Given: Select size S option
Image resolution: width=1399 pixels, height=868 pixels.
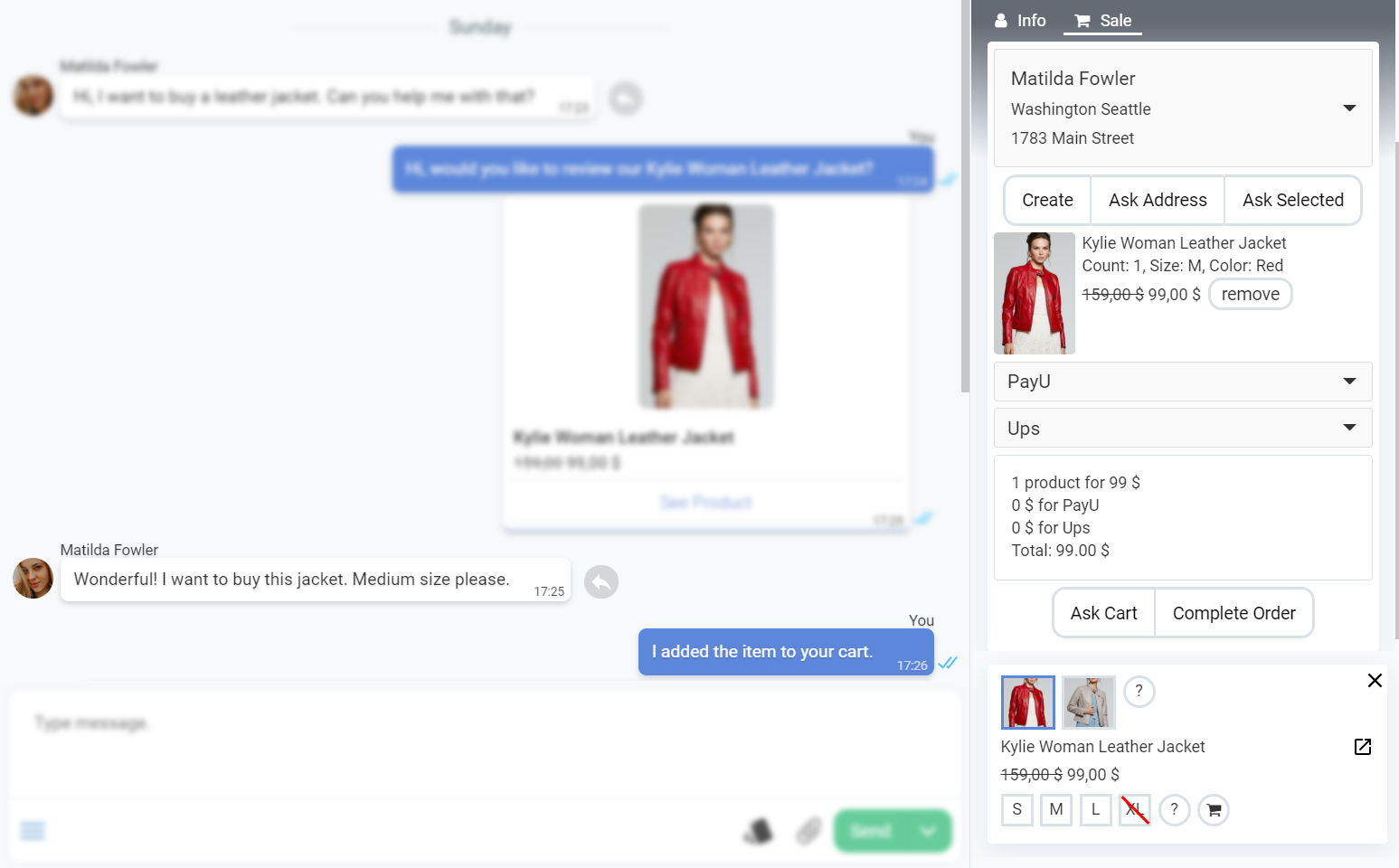Looking at the screenshot, I should tap(1016, 809).
